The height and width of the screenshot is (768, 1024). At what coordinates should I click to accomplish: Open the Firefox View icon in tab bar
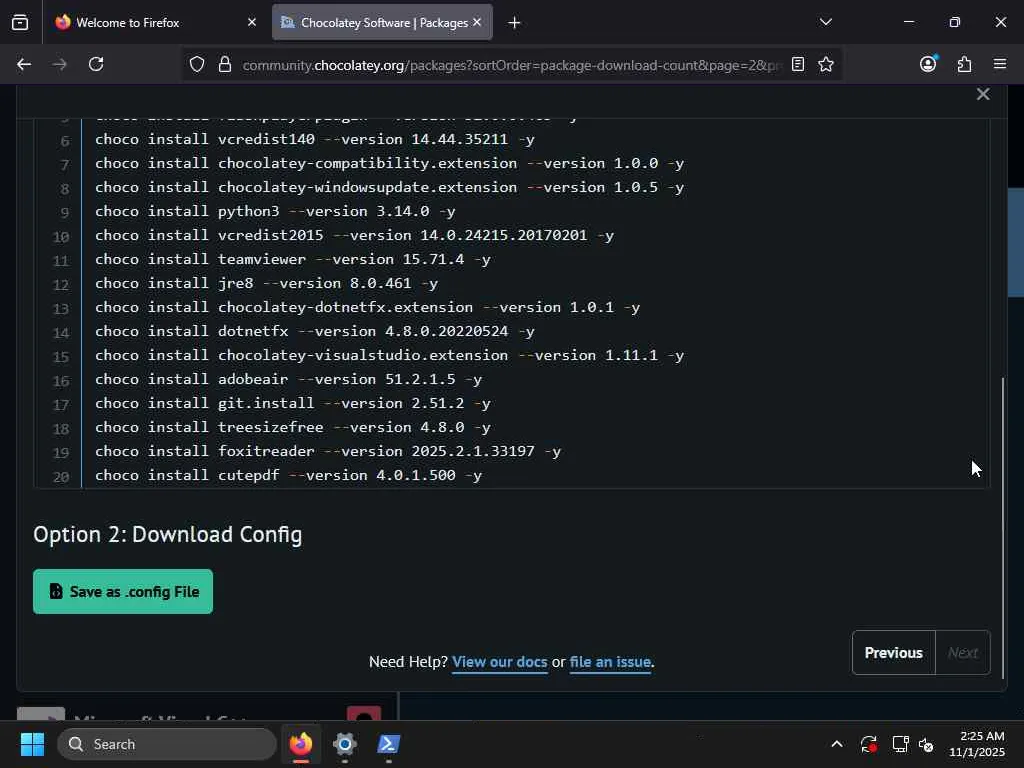(20, 23)
